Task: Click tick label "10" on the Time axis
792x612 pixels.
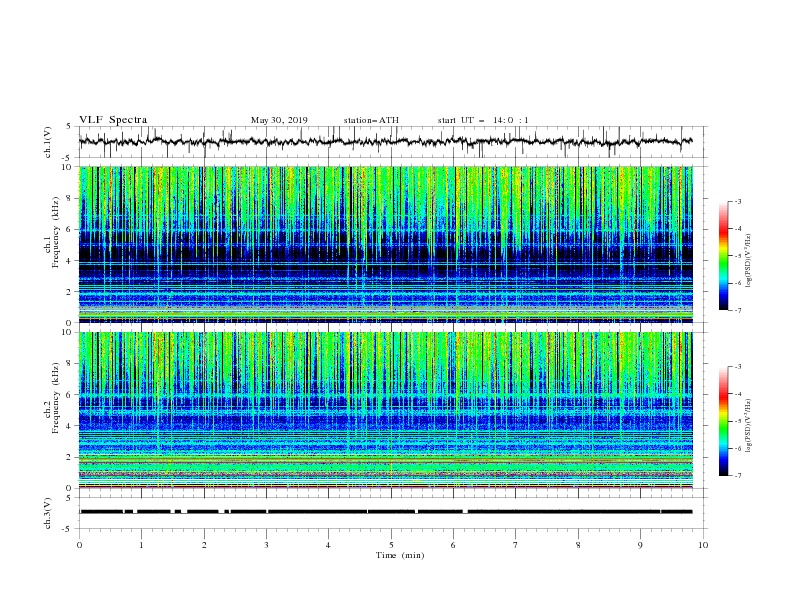Action: (703, 545)
